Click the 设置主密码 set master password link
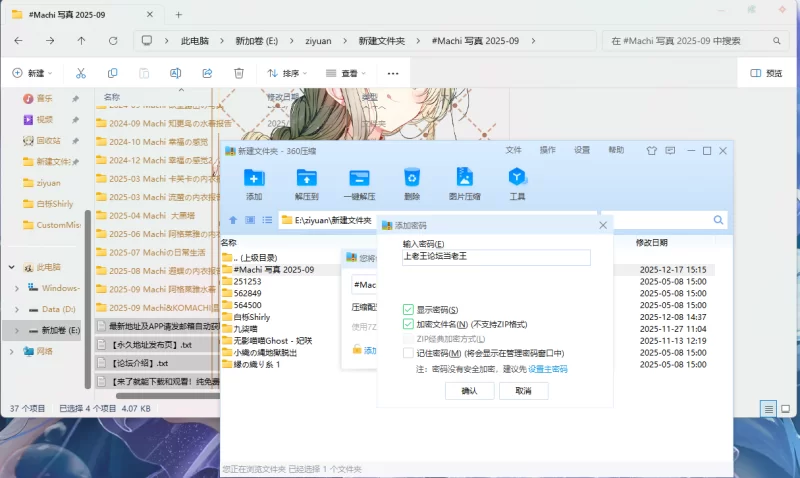Viewport: 800px width, 478px height. pos(547,369)
